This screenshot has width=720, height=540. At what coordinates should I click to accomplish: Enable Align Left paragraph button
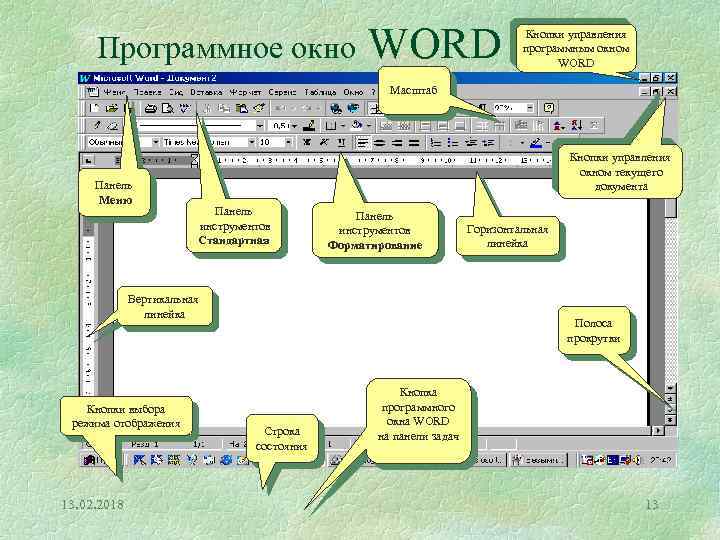click(x=363, y=143)
